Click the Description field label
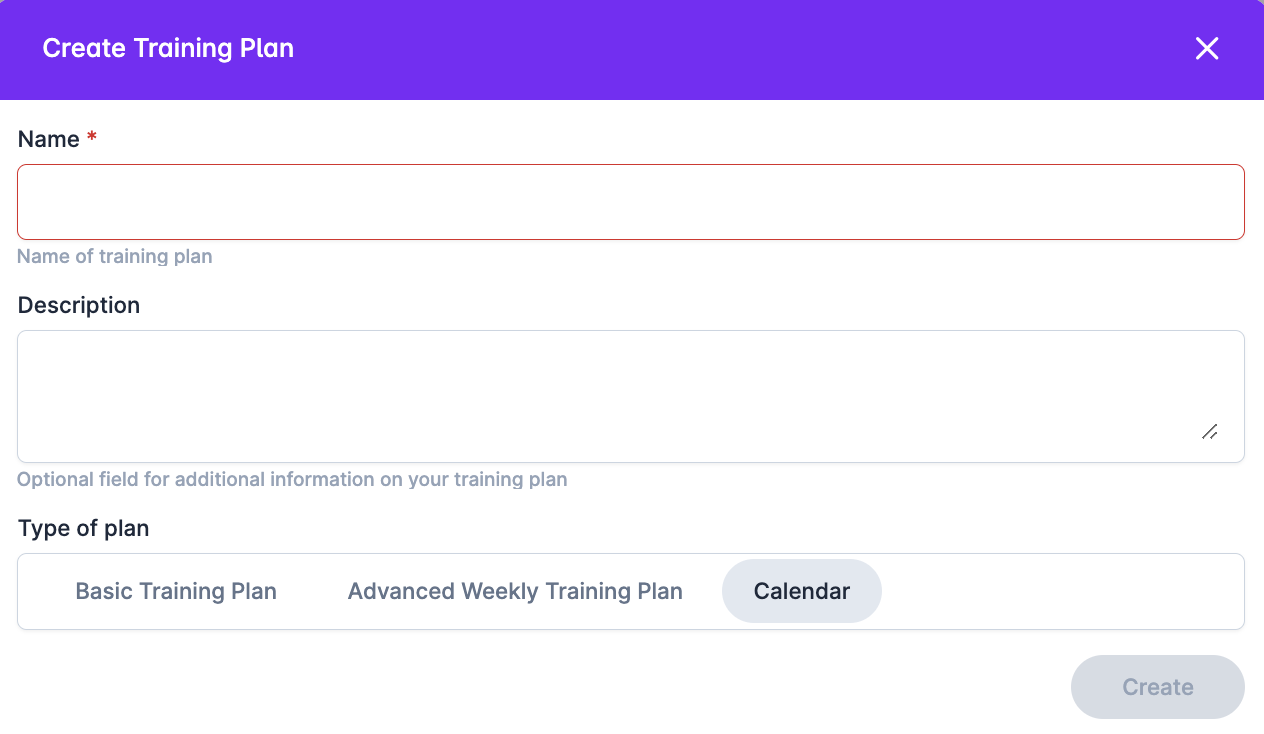 (x=79, y=305)
